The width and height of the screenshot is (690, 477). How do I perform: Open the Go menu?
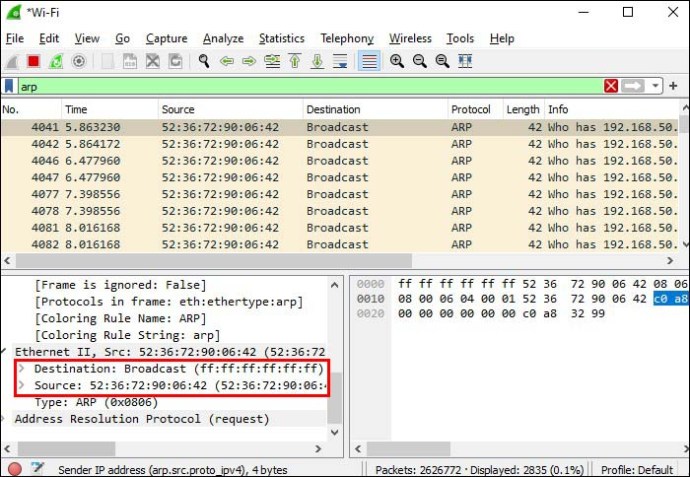(x=122, y=39)
